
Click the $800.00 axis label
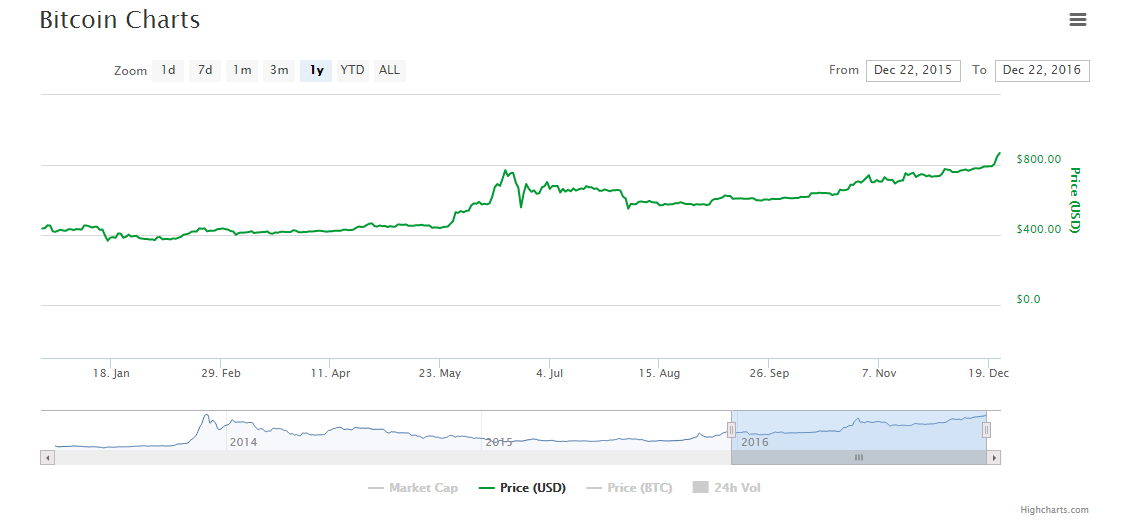1039,159
